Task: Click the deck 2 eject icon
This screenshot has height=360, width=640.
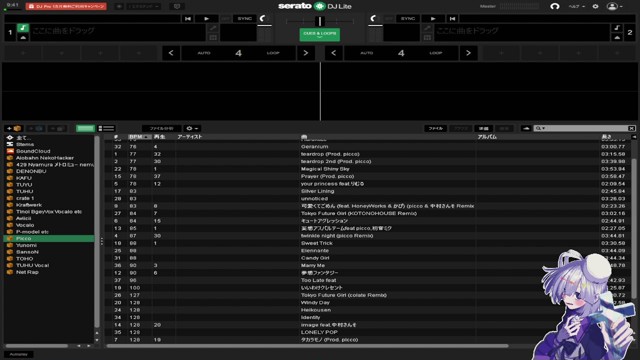Action: (x=617, y=37)
